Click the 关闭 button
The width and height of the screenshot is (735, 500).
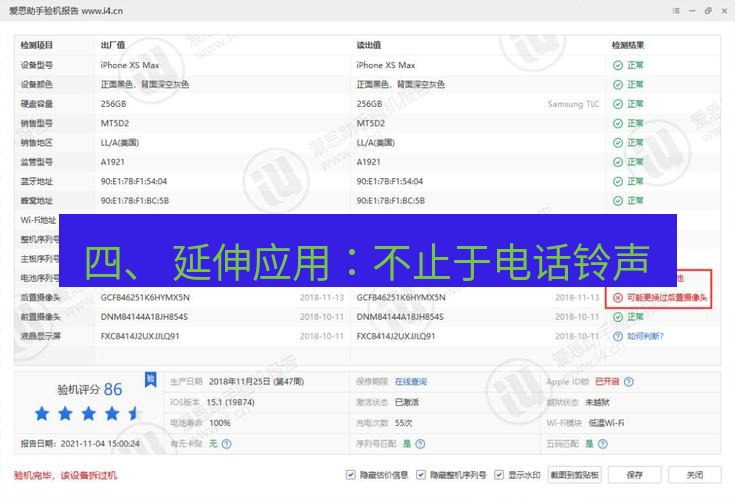[x=695, y=475]
